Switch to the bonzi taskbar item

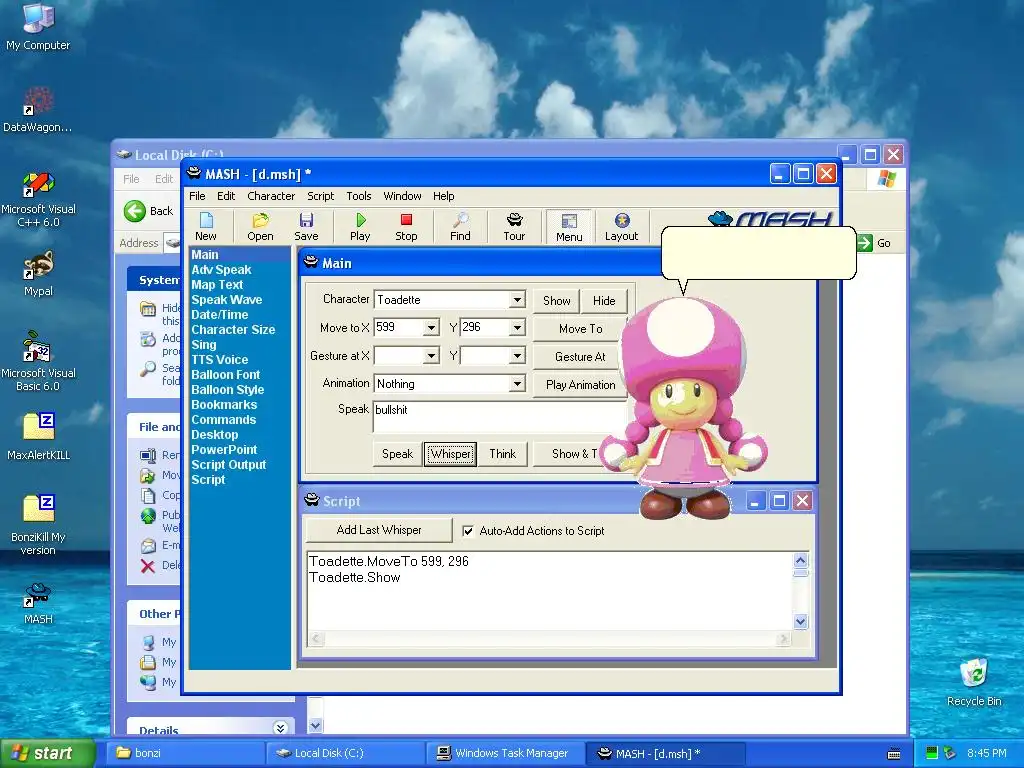[184, 753]
